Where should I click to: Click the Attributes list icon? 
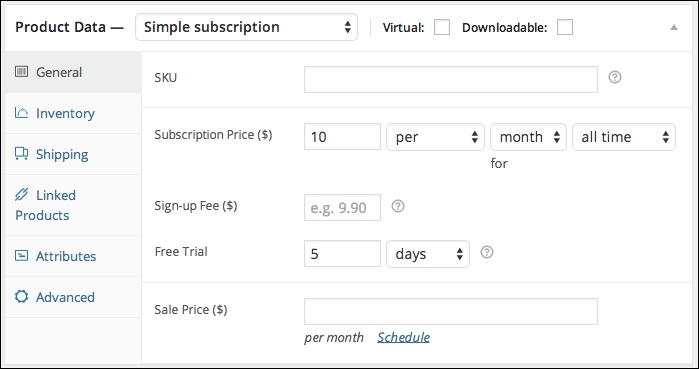21,256
